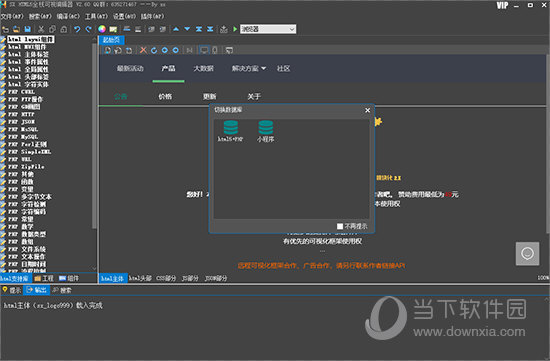Click the blue refresh icon in preview toolbar
Screen dimensions: 550x361
click(x=154, y=50)
